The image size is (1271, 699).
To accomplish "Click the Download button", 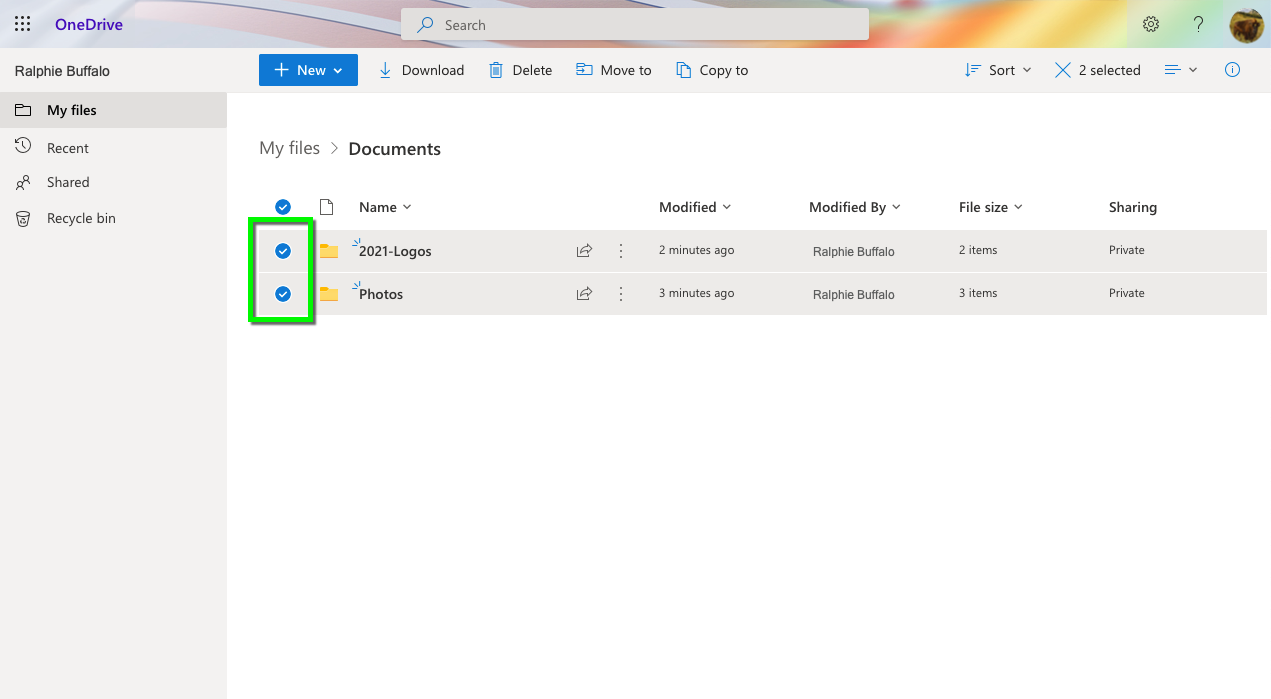I will pyautogui.click(x=421, y=70).
